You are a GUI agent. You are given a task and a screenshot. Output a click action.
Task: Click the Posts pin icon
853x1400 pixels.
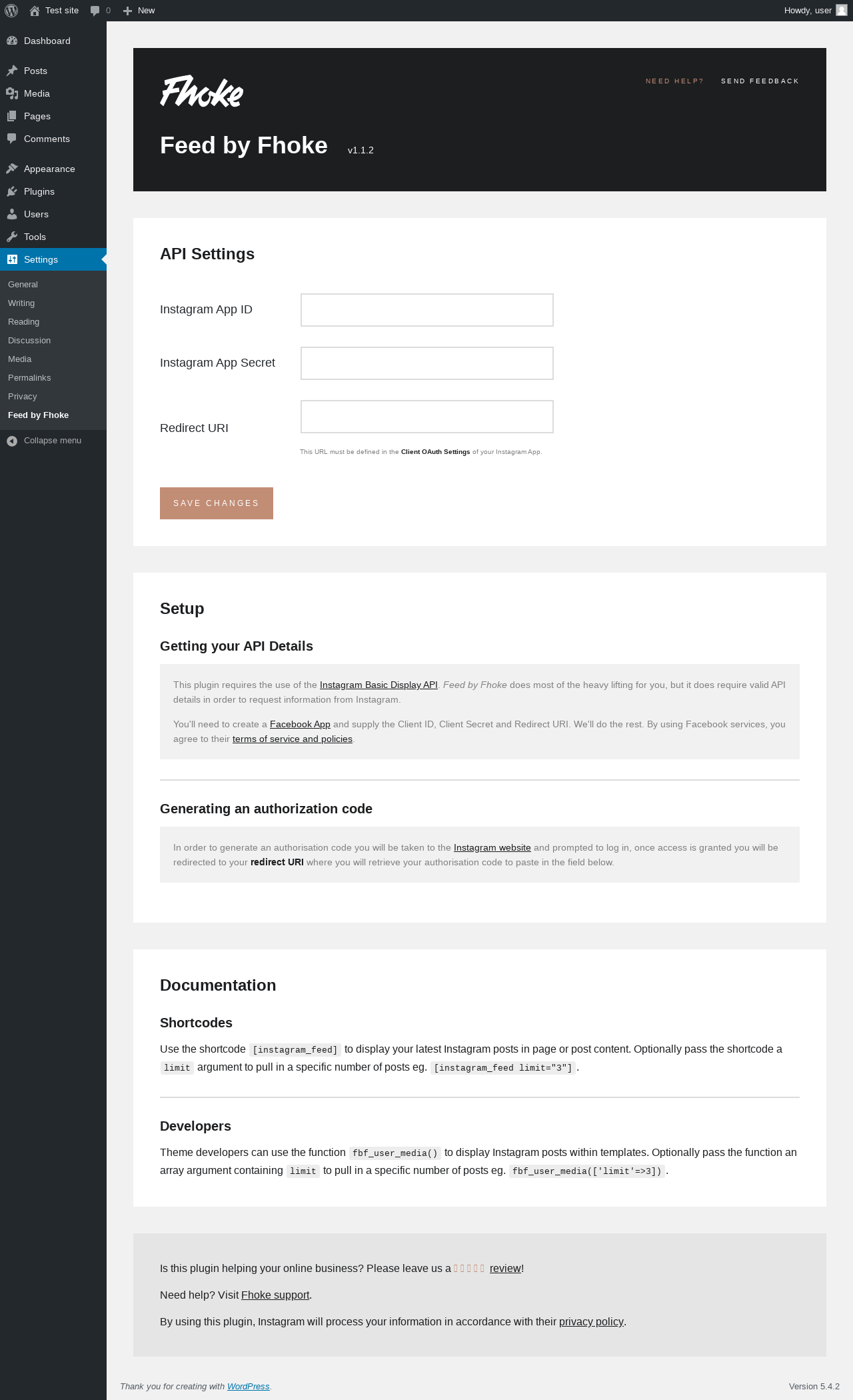pyautogui.click(x=12, y=71)
